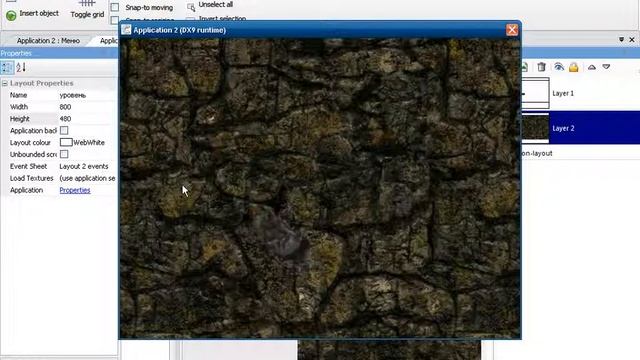
Task: Click the Unselect all label
Action: click(x=216, y=4)
